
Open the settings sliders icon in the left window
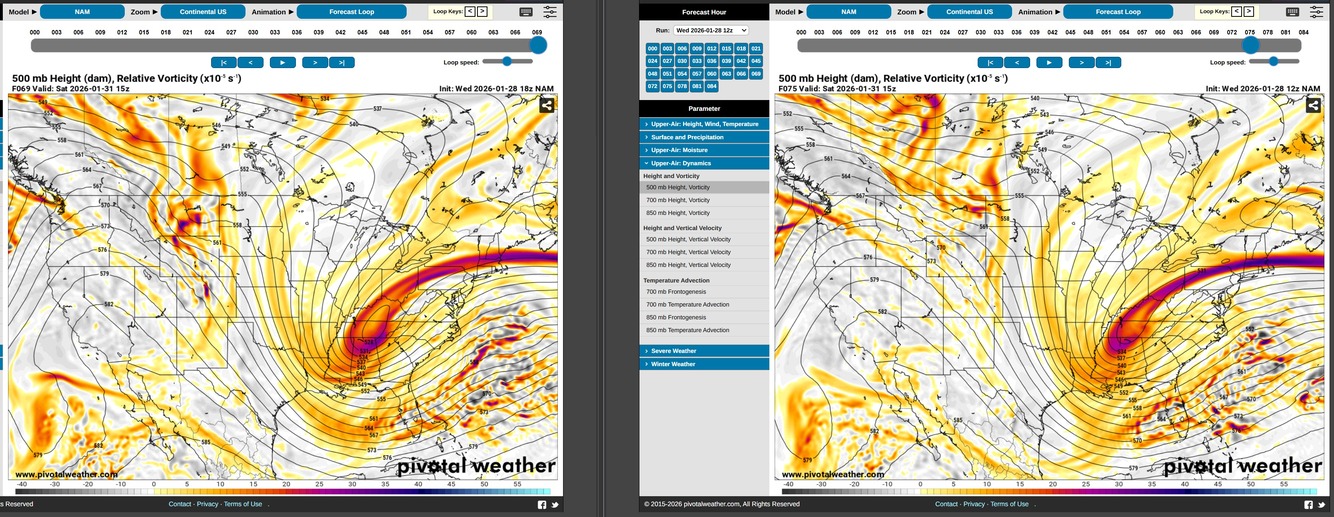(x=550, y=12)
